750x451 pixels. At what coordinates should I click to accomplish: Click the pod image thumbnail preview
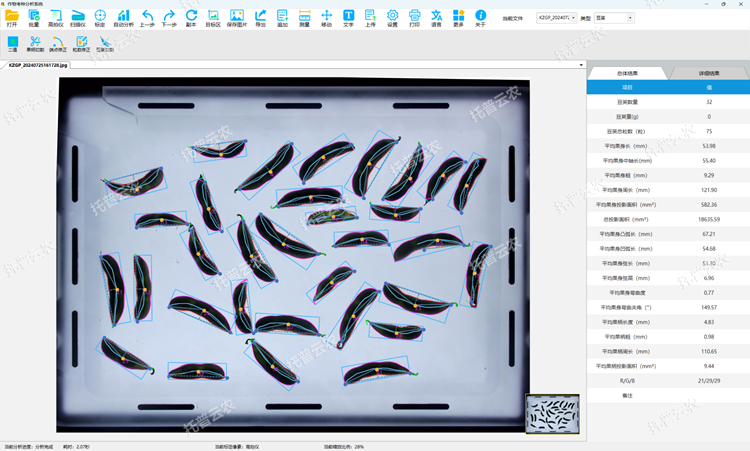click(553, 412)
